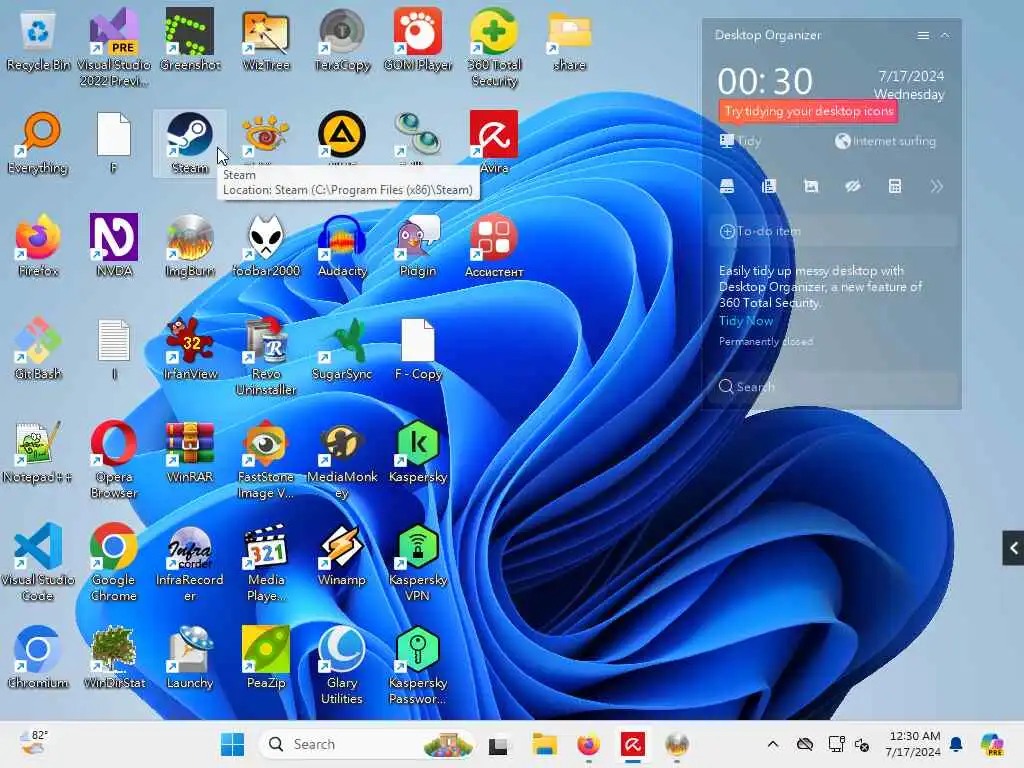Select FastStone Image Viewer icon
The image size is (1024, 768).
(266, 460)
